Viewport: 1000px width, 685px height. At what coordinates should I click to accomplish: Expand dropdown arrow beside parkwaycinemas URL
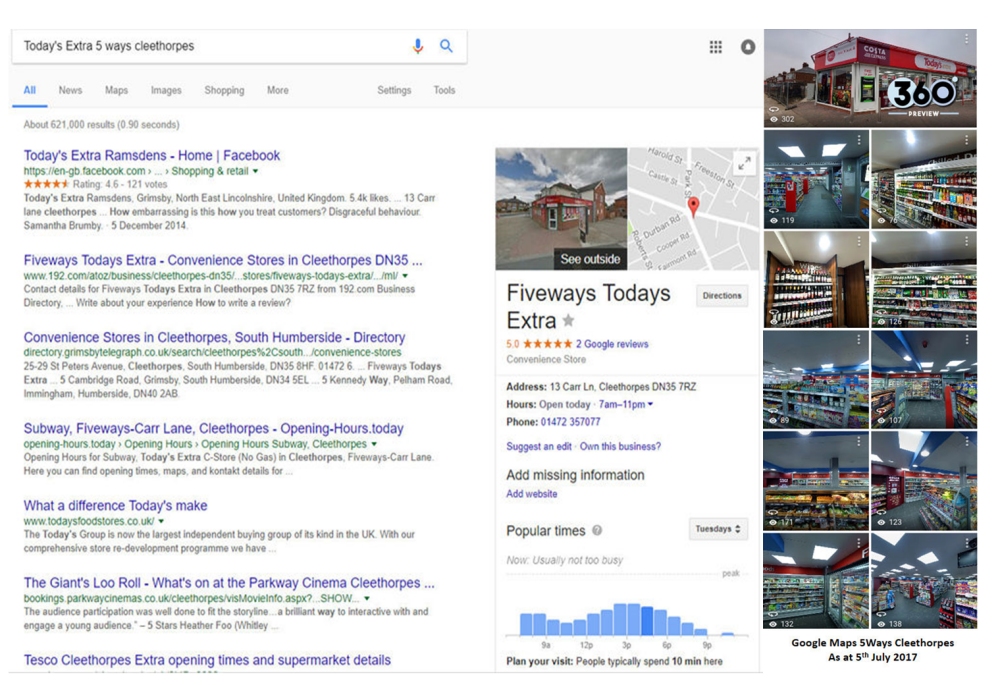coord(367,598)
